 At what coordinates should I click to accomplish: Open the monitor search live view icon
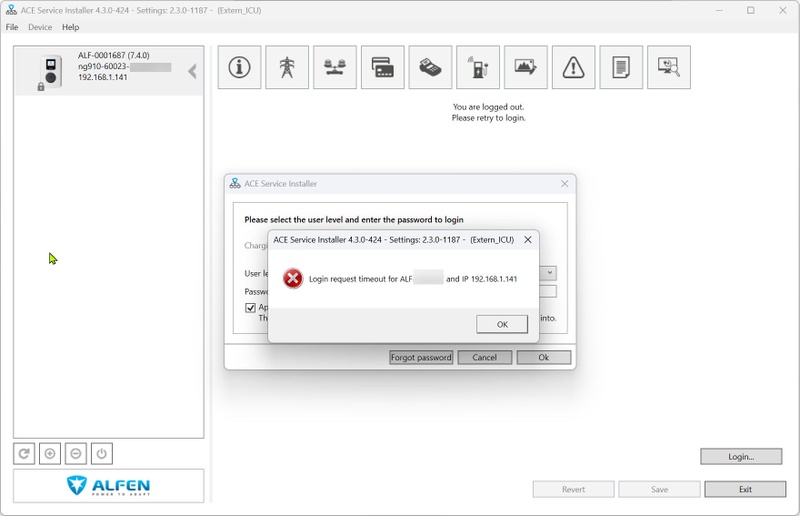point(669,67)
